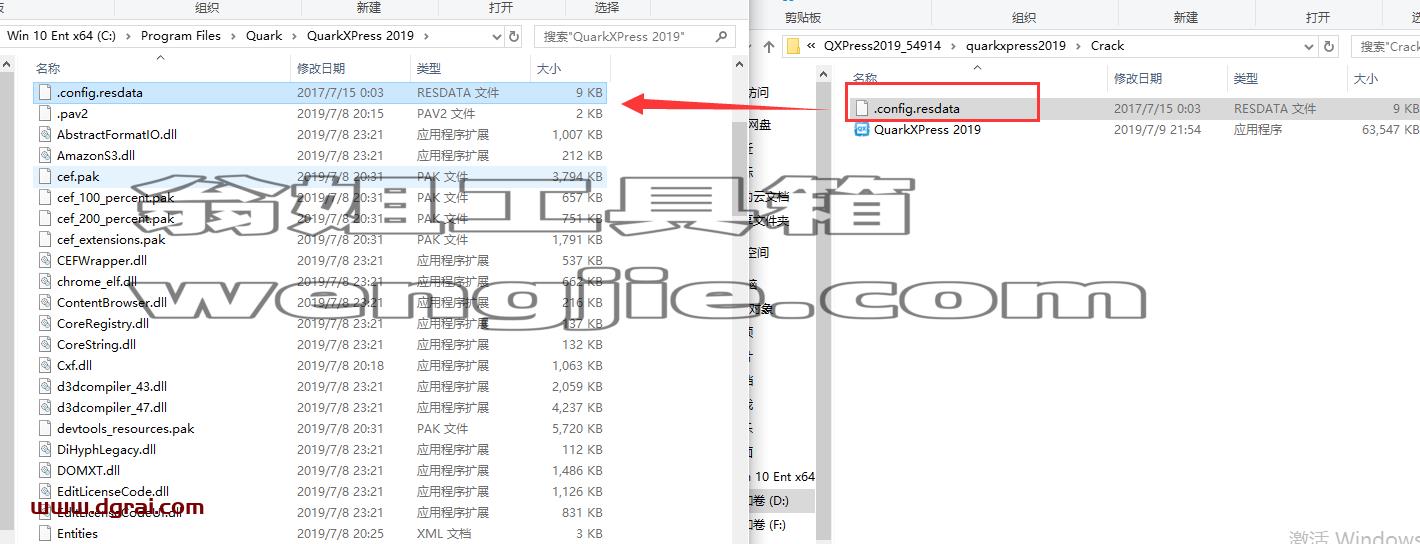This screenshot has width=1420, height=544.
Task: Click the search box in Crack window
Action: (1386, 46)
